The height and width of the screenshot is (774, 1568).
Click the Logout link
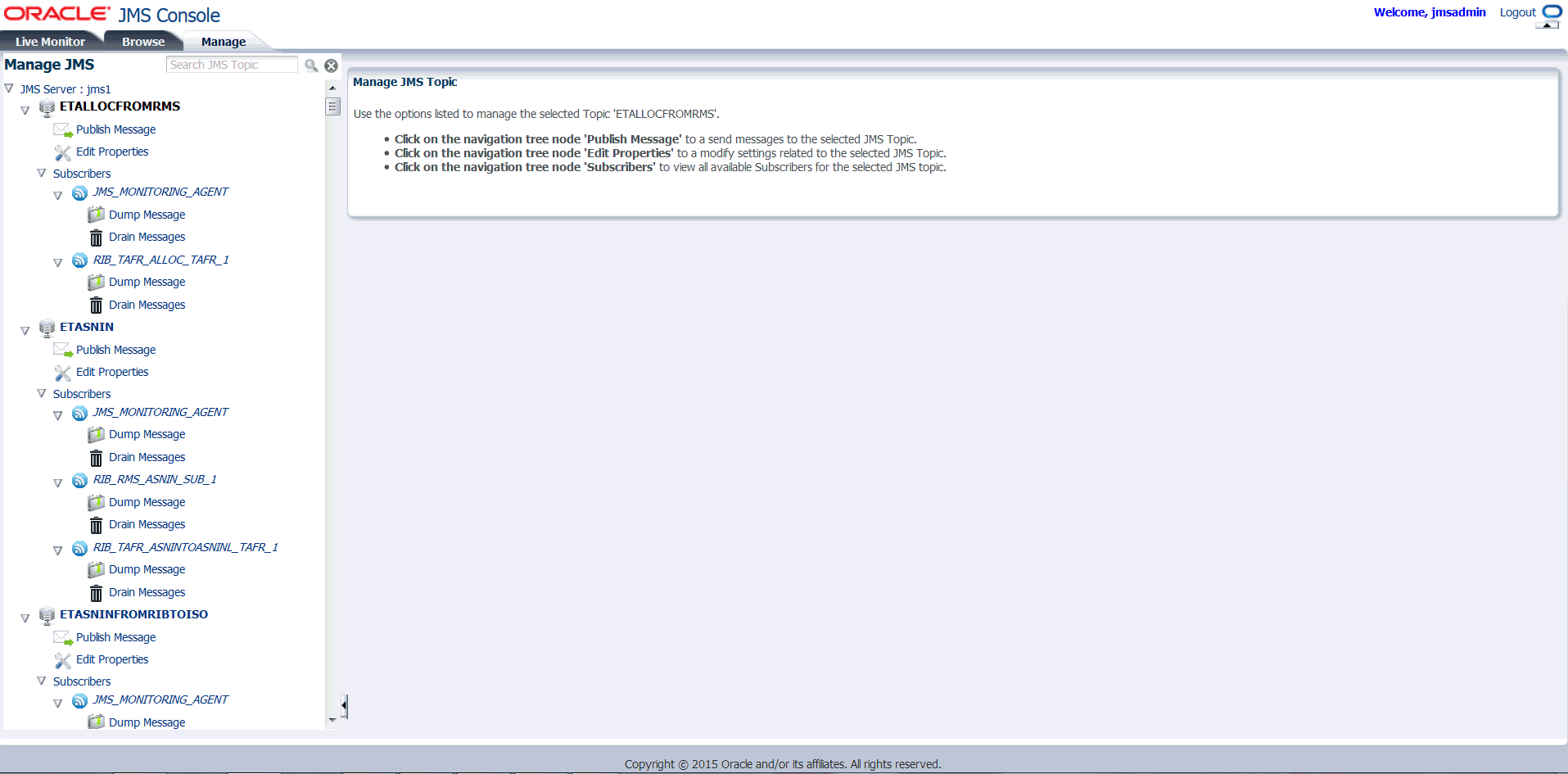(x=1517, y=12)
